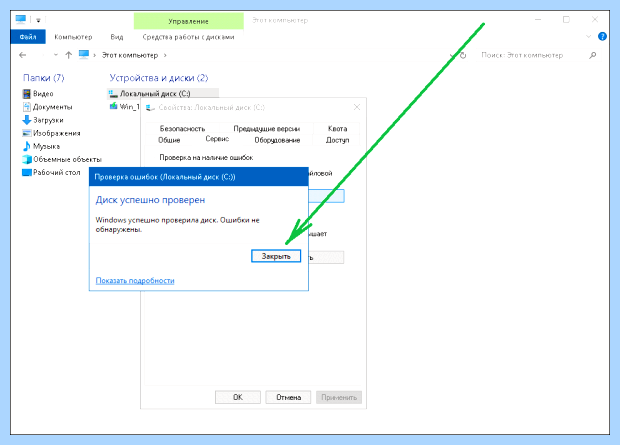Open the Квота tab
Screen dimensions: 620x445
pyautogui.click(x=337, y=129)
